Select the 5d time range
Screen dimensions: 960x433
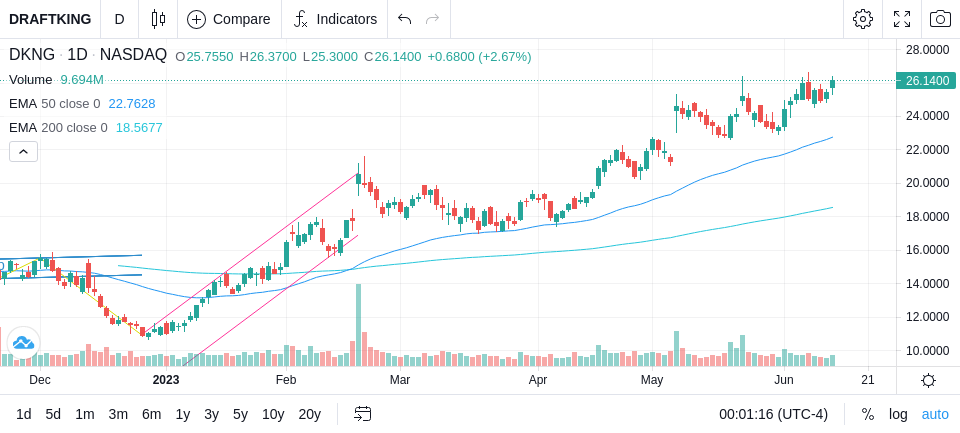click(x=53, y=414)
